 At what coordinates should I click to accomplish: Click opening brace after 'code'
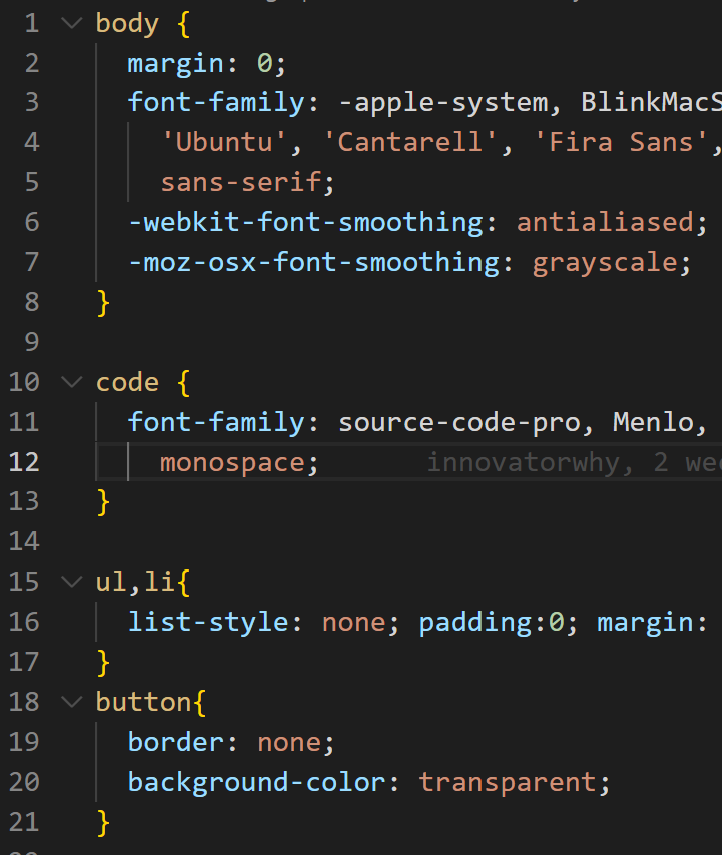184,383
